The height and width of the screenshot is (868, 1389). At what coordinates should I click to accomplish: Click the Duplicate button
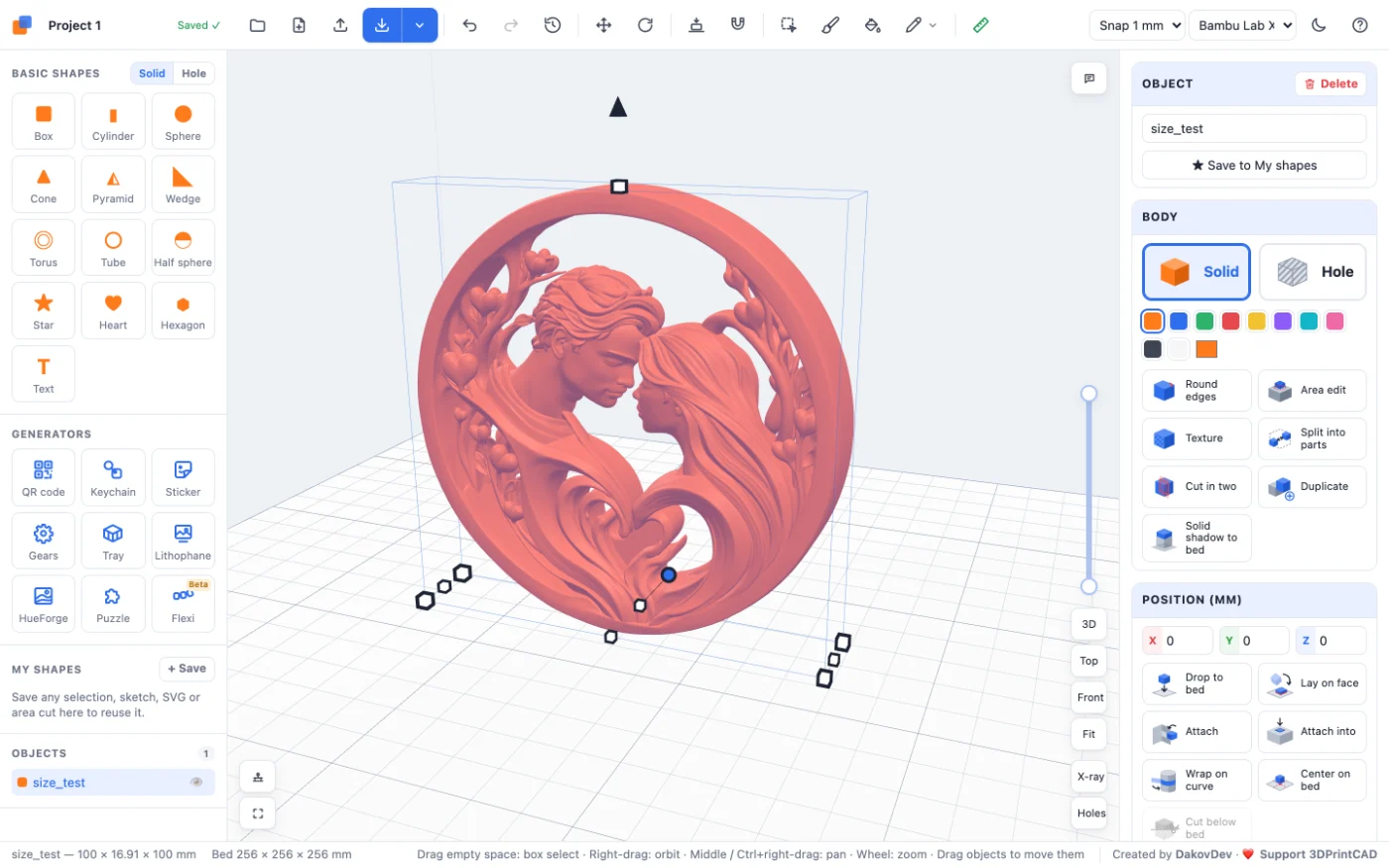tap(1313, 487)
